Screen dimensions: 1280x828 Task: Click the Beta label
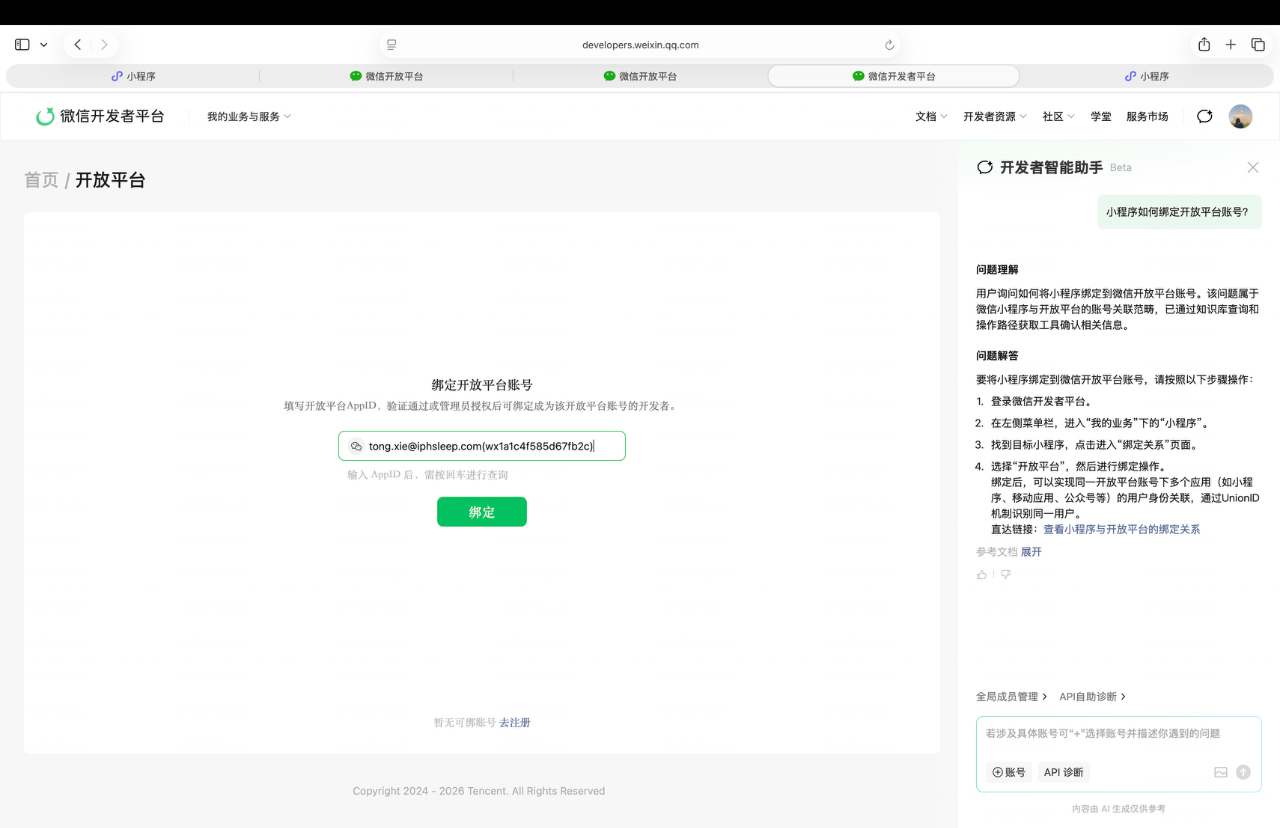pyautogui.click(x=1121, y=168)
